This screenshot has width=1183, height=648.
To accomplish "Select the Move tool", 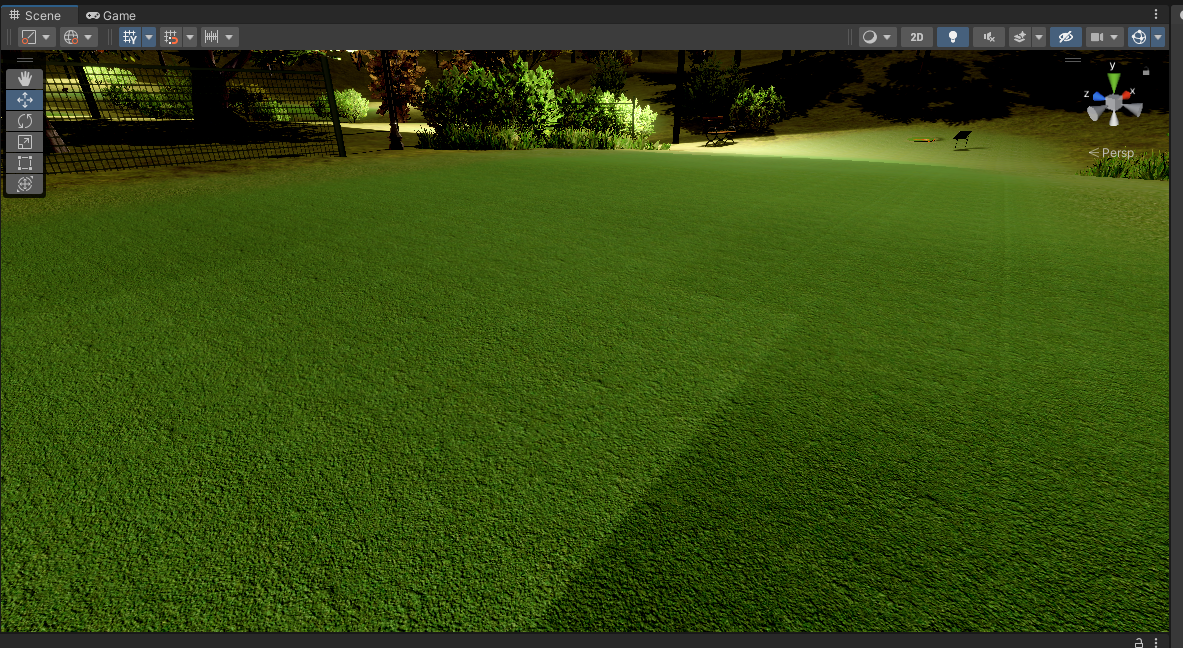I will 24,99.
